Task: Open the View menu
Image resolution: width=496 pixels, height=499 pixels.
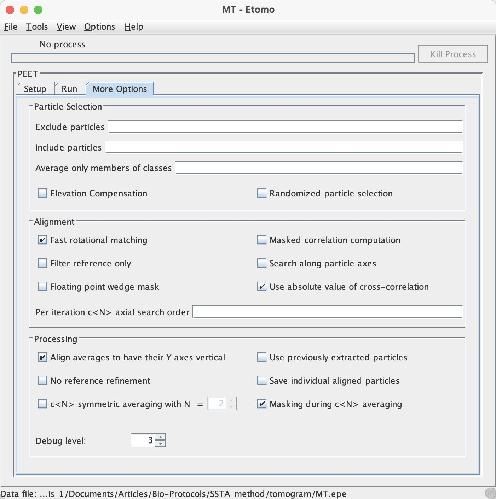Action: coord(66,27)
